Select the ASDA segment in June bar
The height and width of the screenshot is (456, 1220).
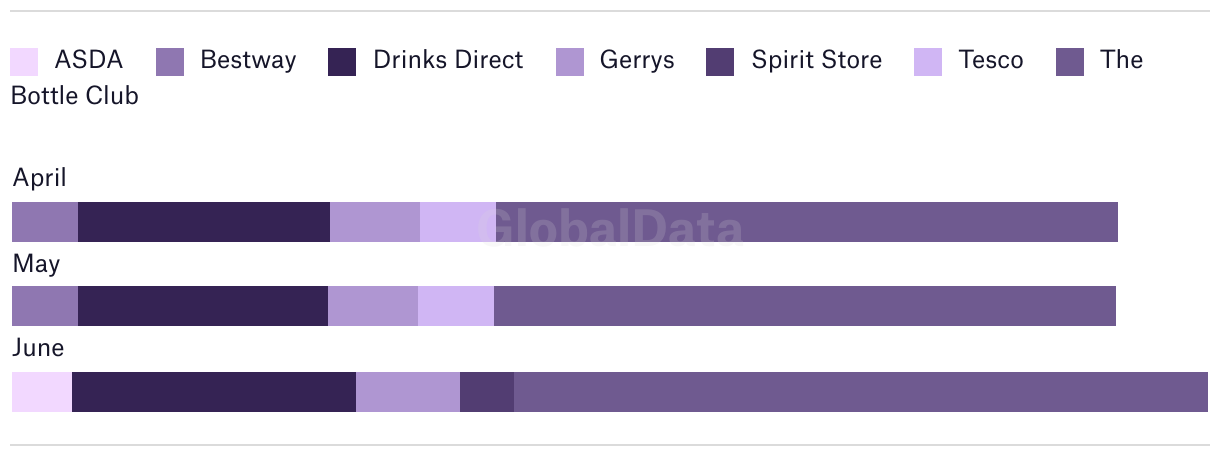42,392
